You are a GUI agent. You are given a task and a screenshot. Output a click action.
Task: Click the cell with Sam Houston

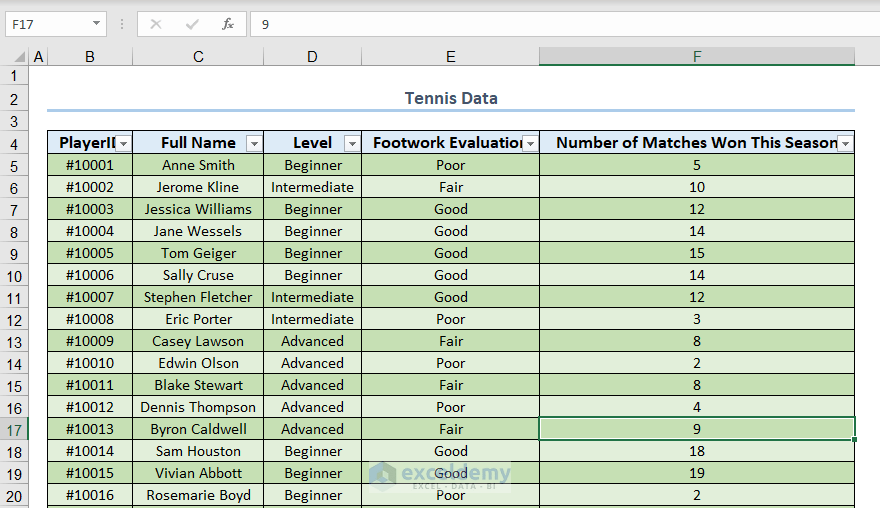coord(198,451)
